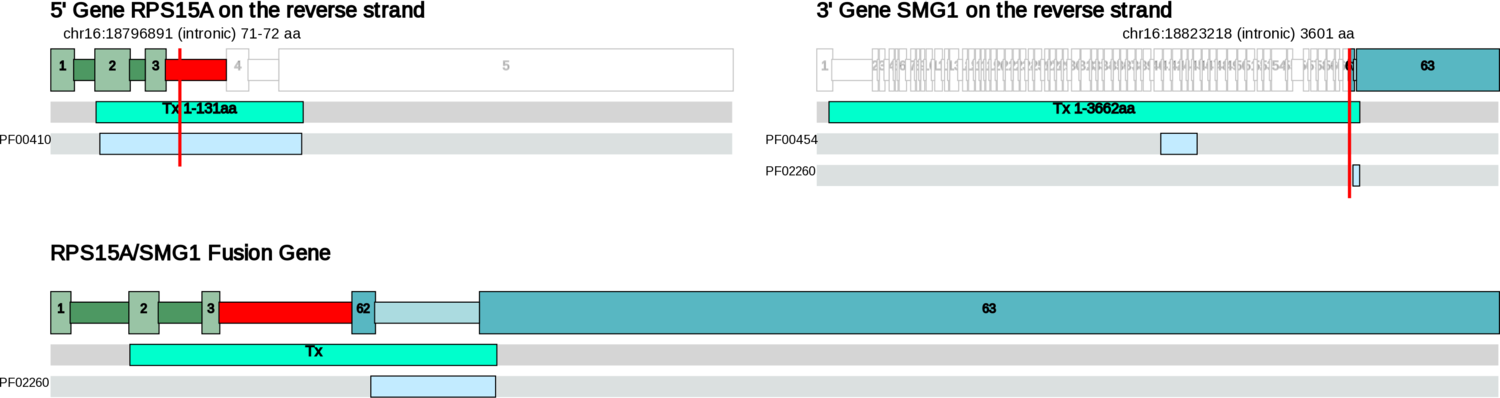Click the PF02260 domain bar in fusion gene
The image size is (1500, 398).
[433, 386]
